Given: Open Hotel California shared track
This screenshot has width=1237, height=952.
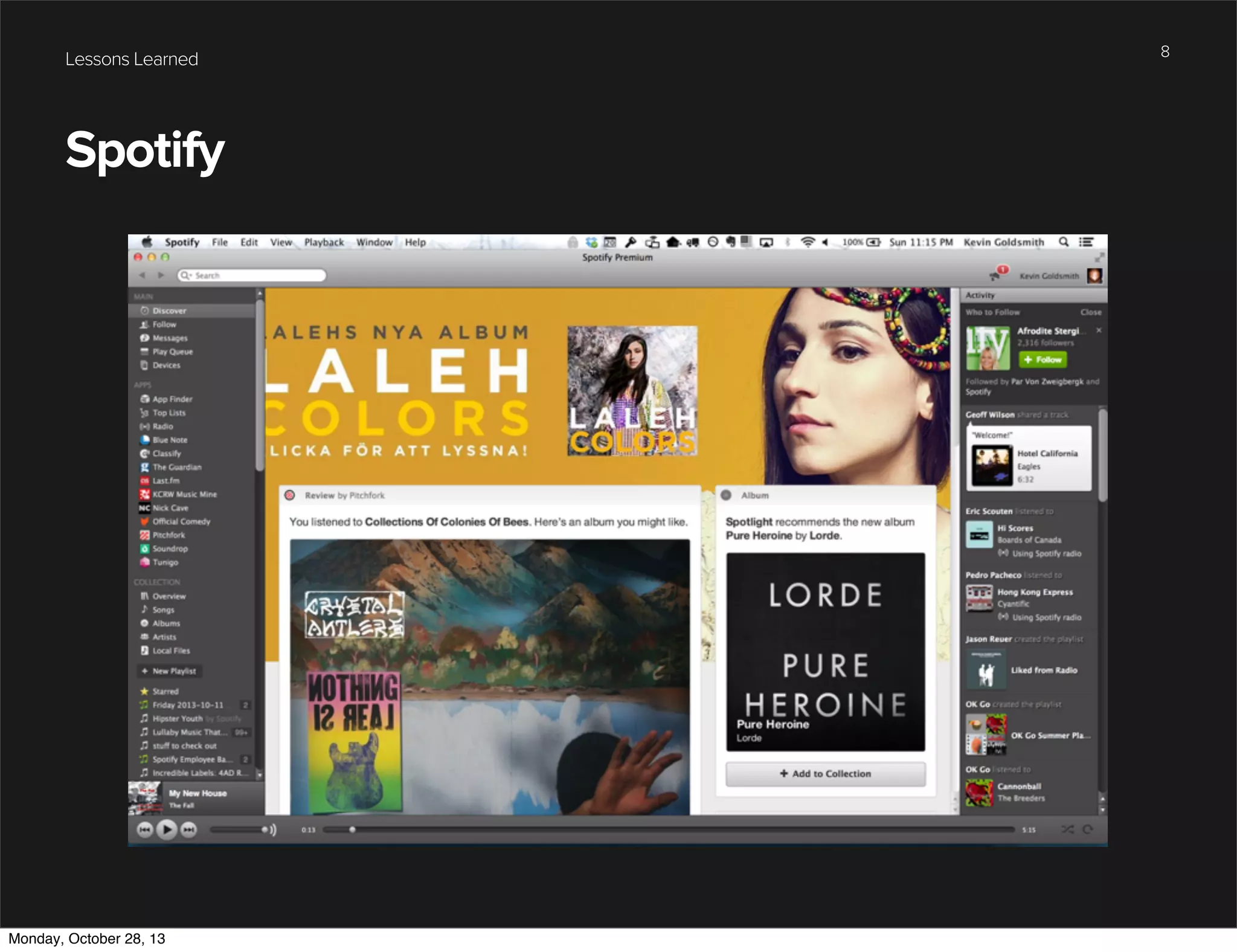Looking at the screenshot, I should click(1030, 466).
